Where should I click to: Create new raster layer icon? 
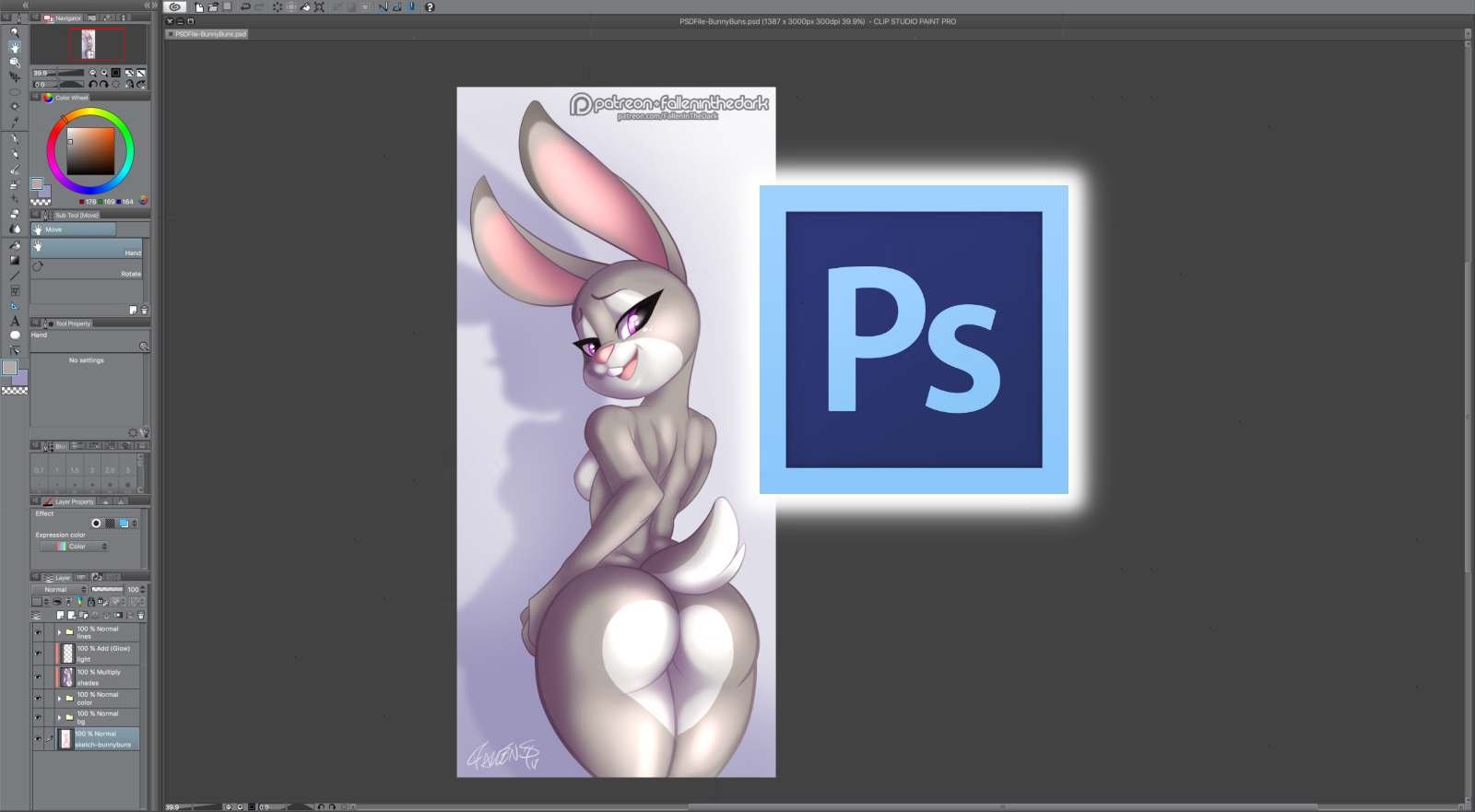click(60, 615)
